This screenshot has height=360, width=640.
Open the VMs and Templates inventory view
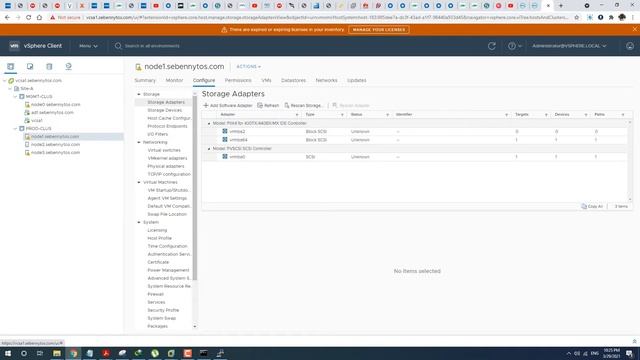click(x=30, y=67)
